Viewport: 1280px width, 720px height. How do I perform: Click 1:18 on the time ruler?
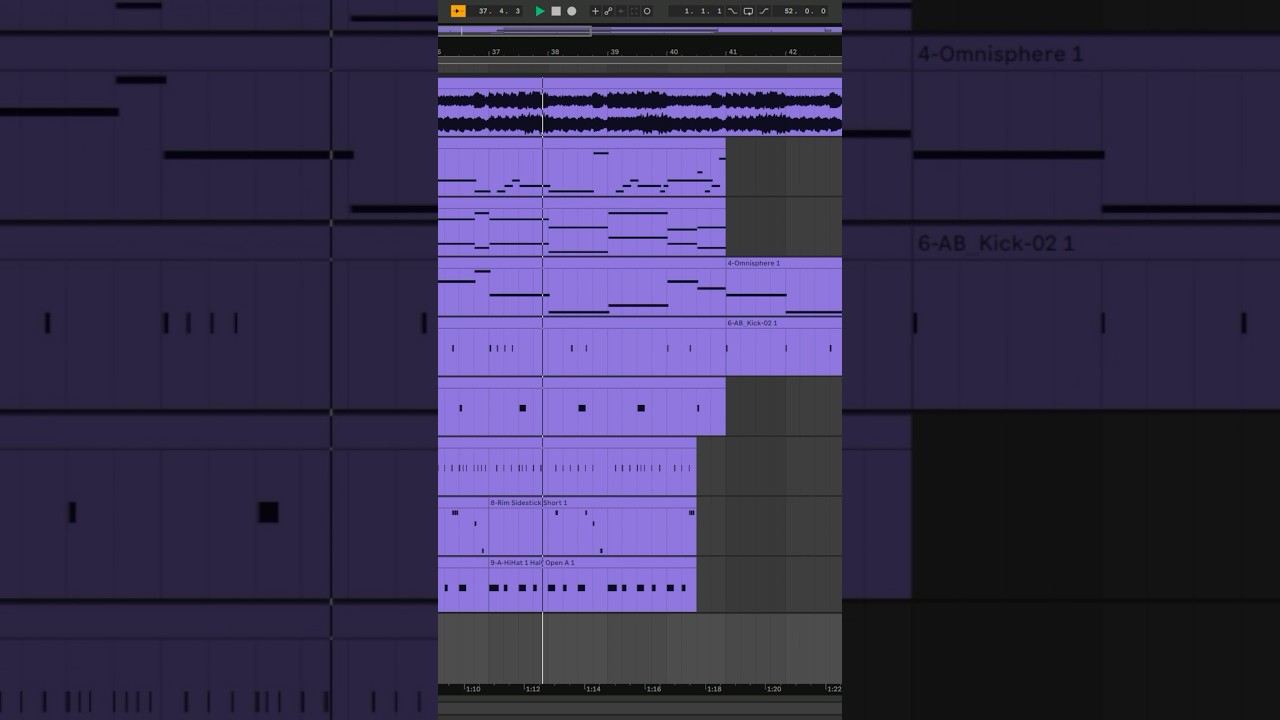click(714, 689)
